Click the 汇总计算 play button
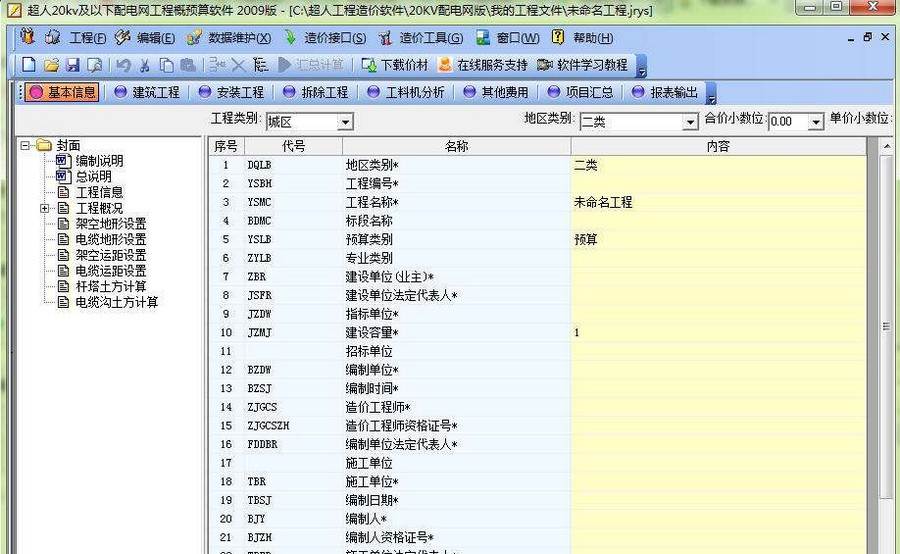Image resolution: width=900 pixels, height=554 pixels. (311, 65)
